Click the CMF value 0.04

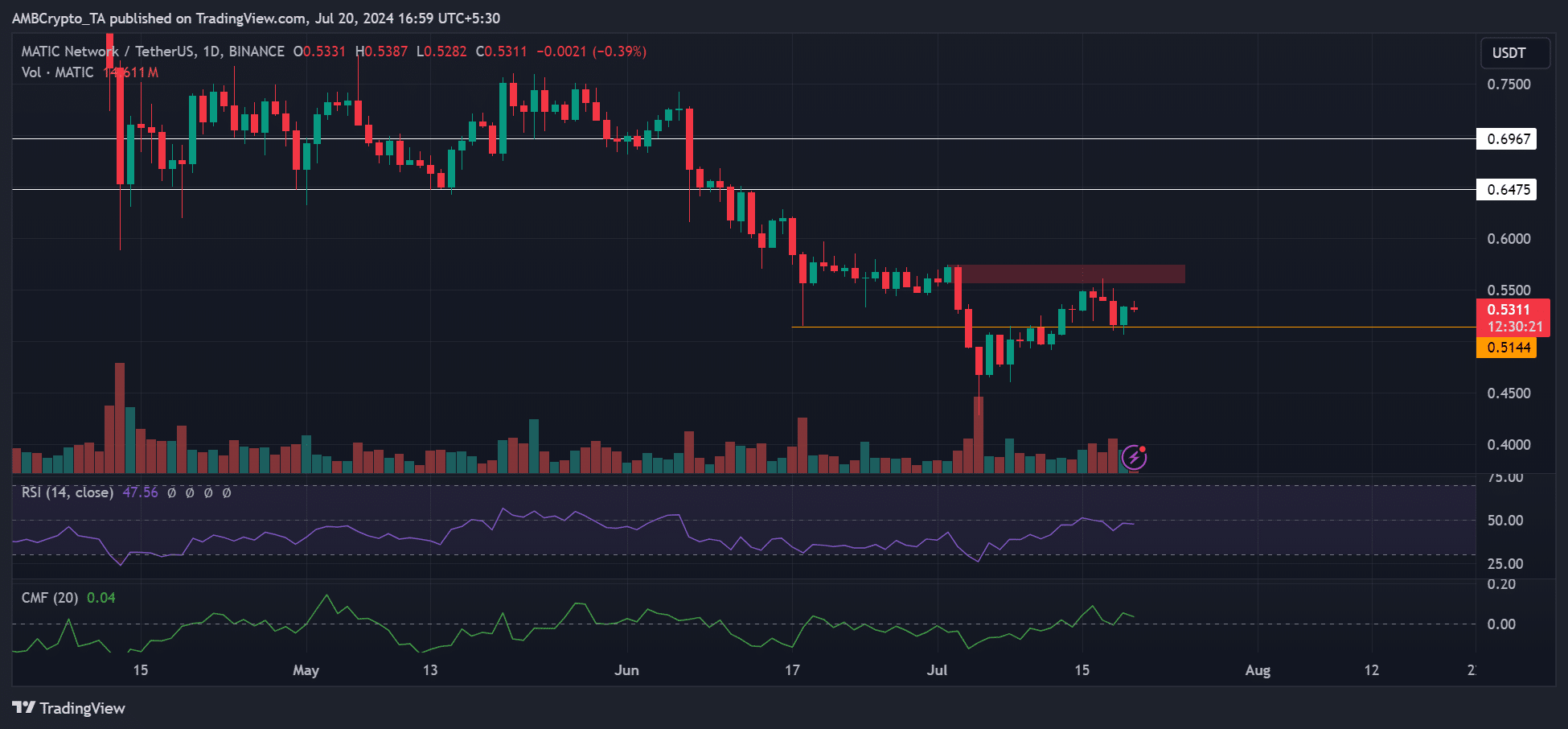coord(101,598)
